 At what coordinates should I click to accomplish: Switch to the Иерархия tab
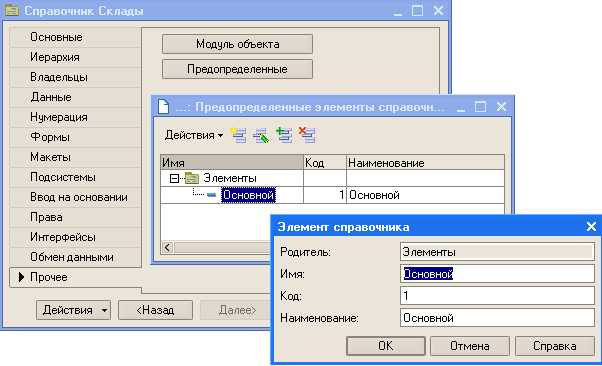pyautogui.click(x=75, y=57)
